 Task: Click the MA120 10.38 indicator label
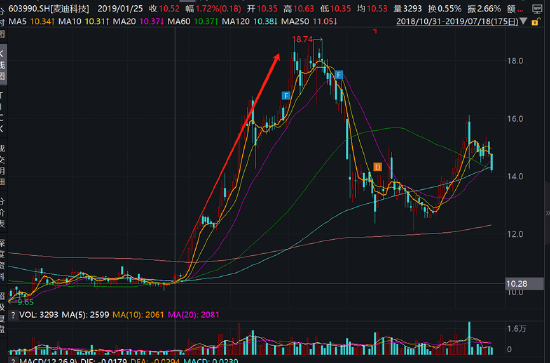(x=250, y=22)
